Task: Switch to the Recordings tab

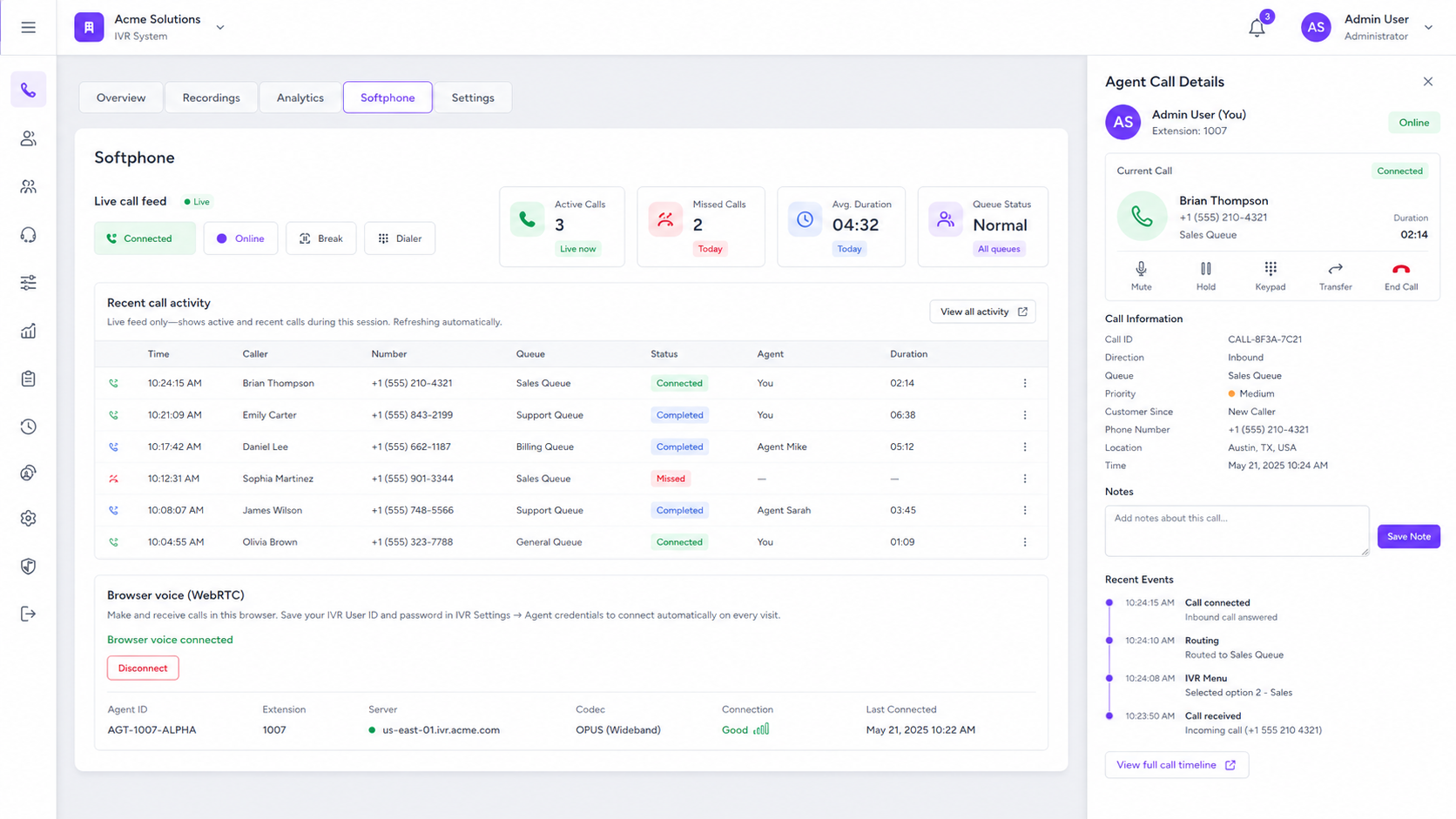Action: (x=211, y=97)
